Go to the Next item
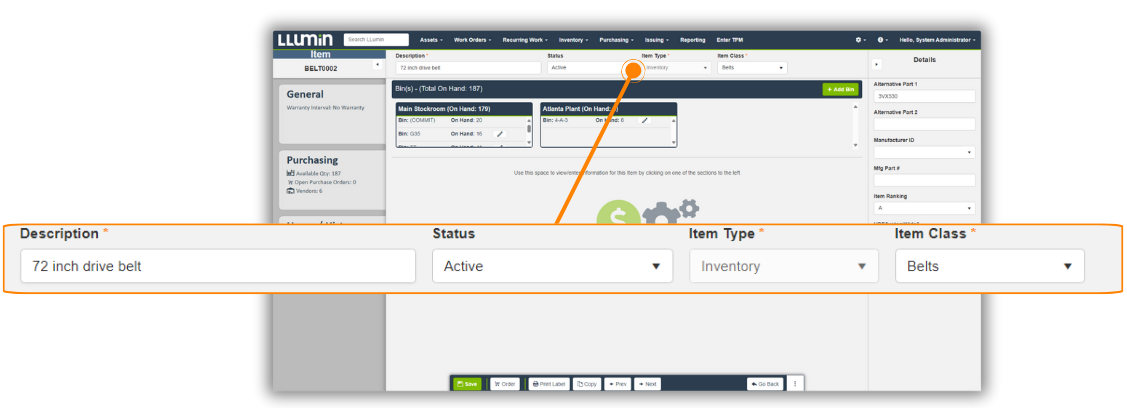 click(x=647, y=384)
